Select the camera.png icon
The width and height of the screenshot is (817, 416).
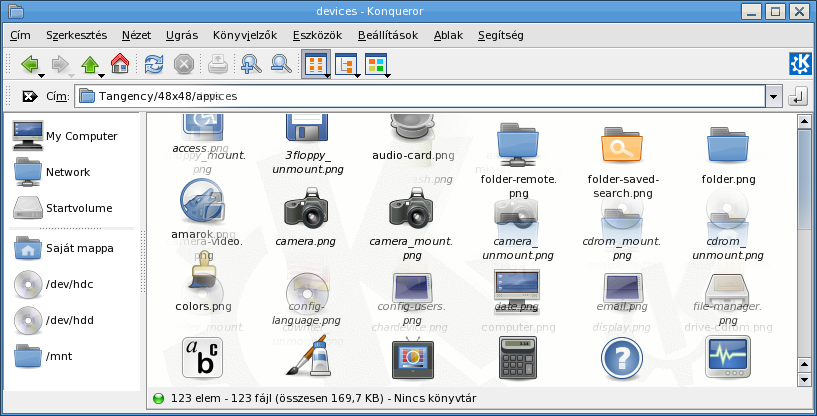pyautogui.click(x=306, y=209)
